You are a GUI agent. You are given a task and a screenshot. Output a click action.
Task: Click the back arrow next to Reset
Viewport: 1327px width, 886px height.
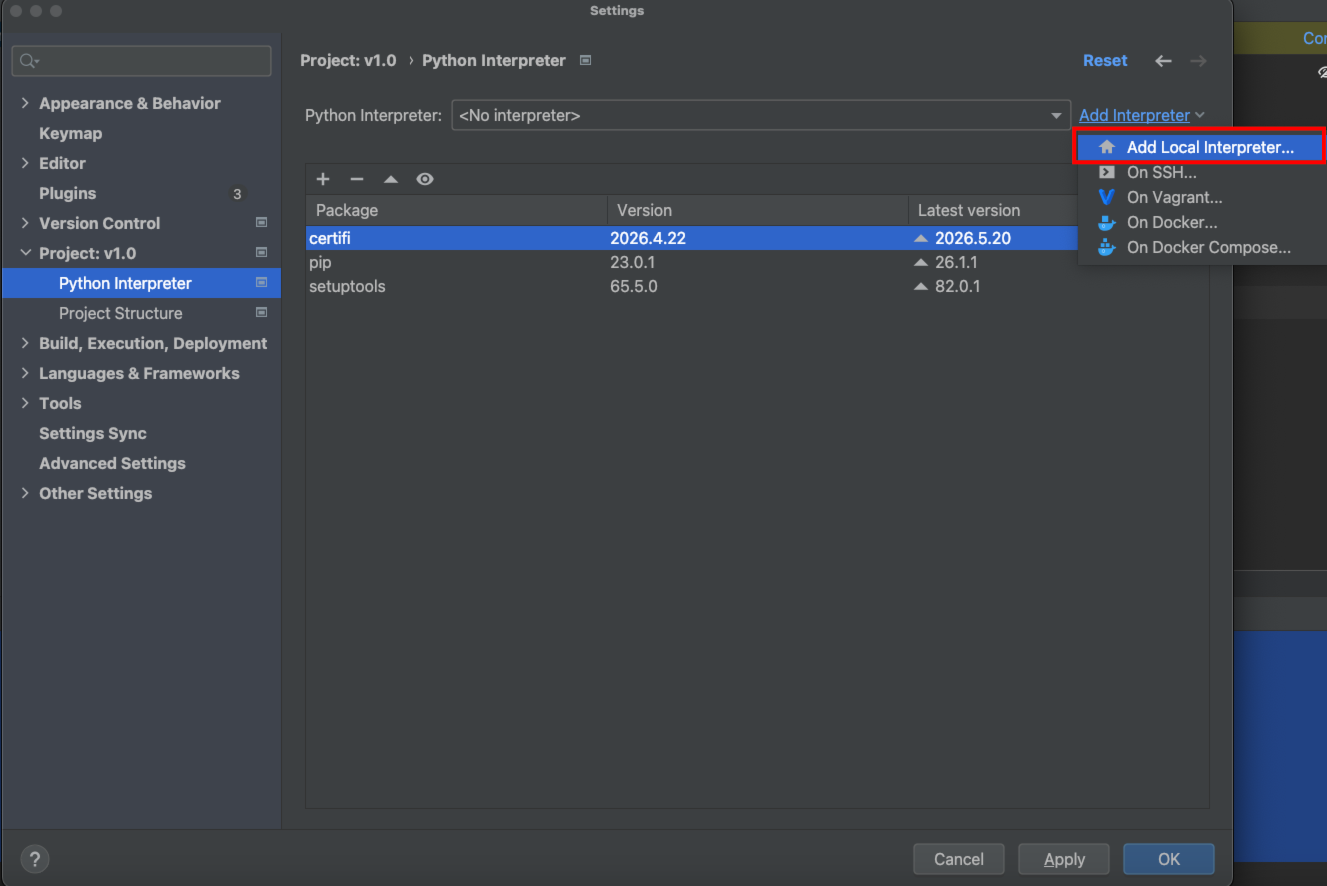coord(1163,61)
